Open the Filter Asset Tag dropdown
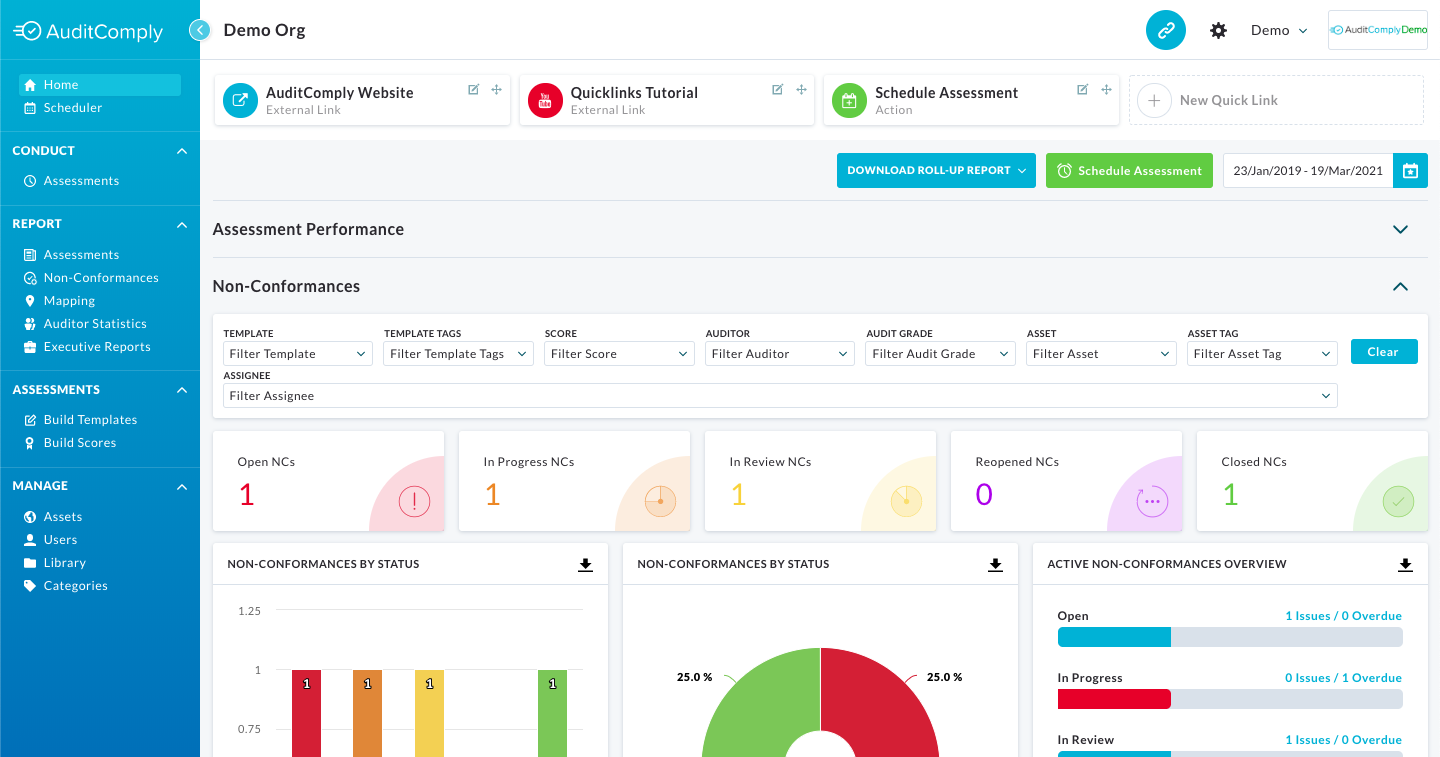1440x757 pixels. 1262,354
